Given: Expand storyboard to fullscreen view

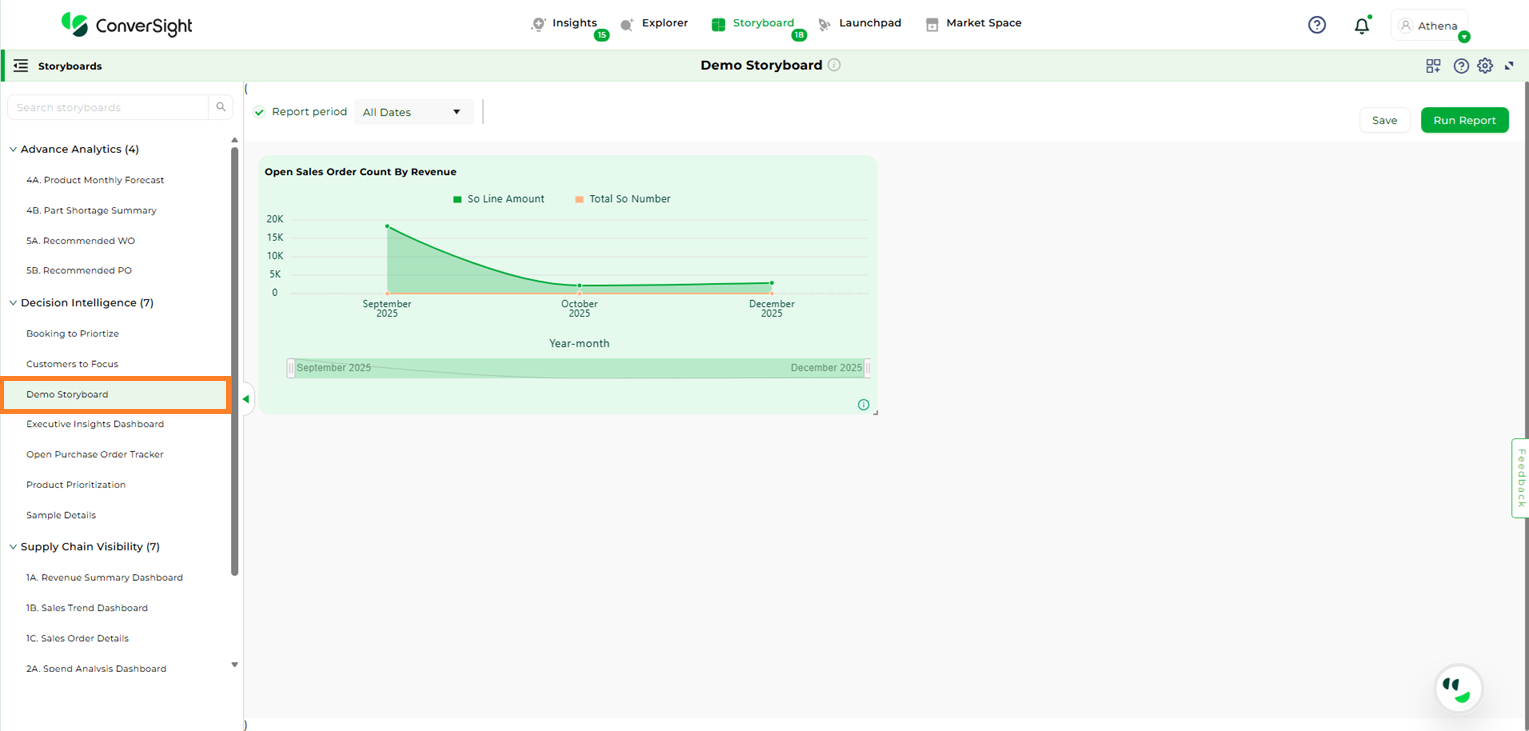Looking at the screenshot, I should point(1510,66).
